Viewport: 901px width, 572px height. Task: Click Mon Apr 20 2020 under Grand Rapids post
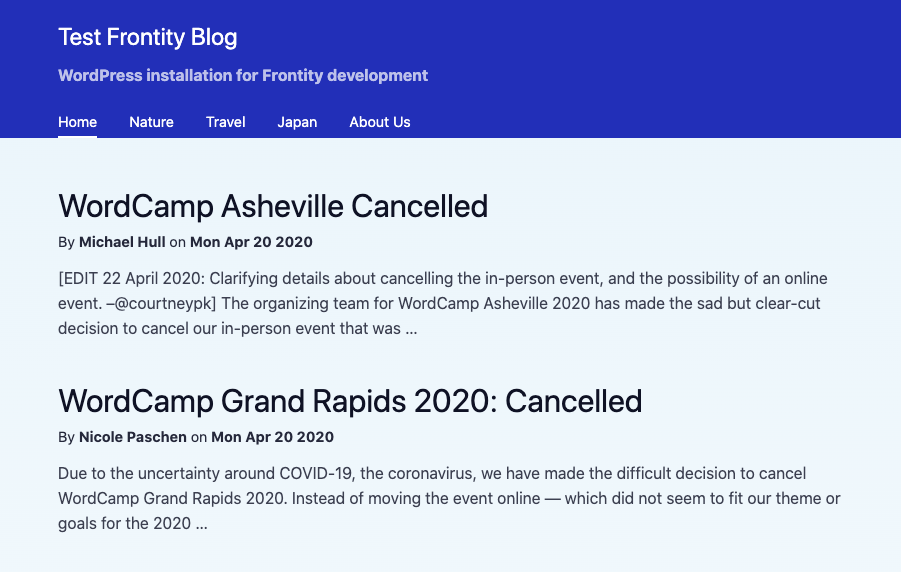[272, 437]
